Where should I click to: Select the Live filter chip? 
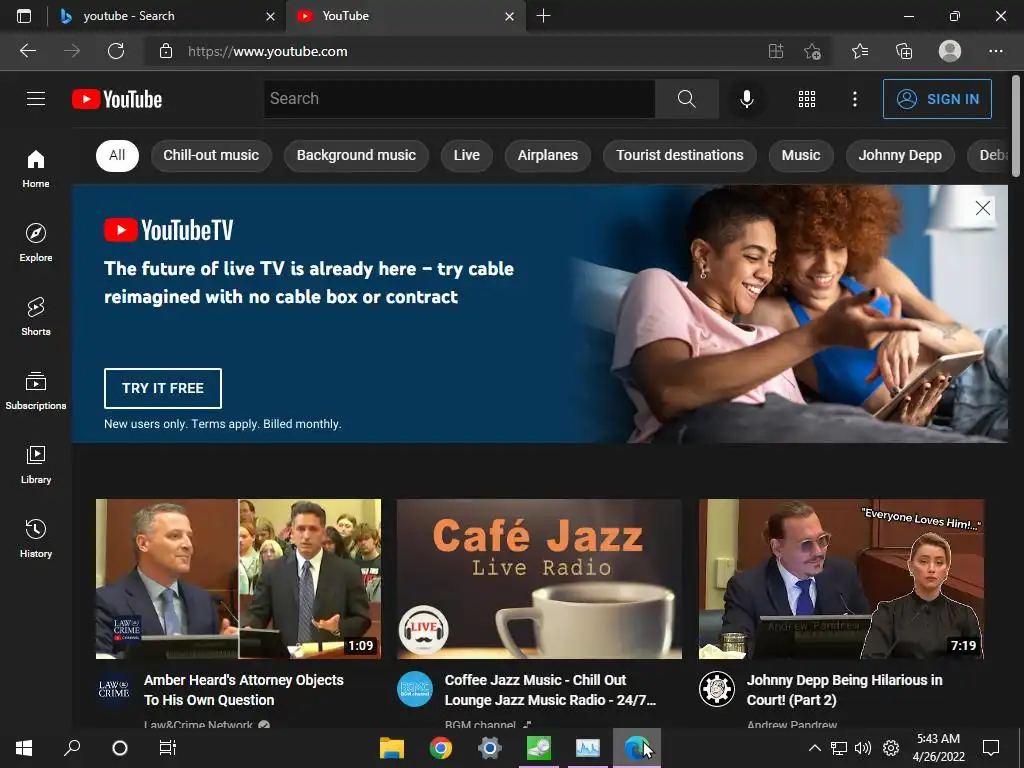(467, 155)
